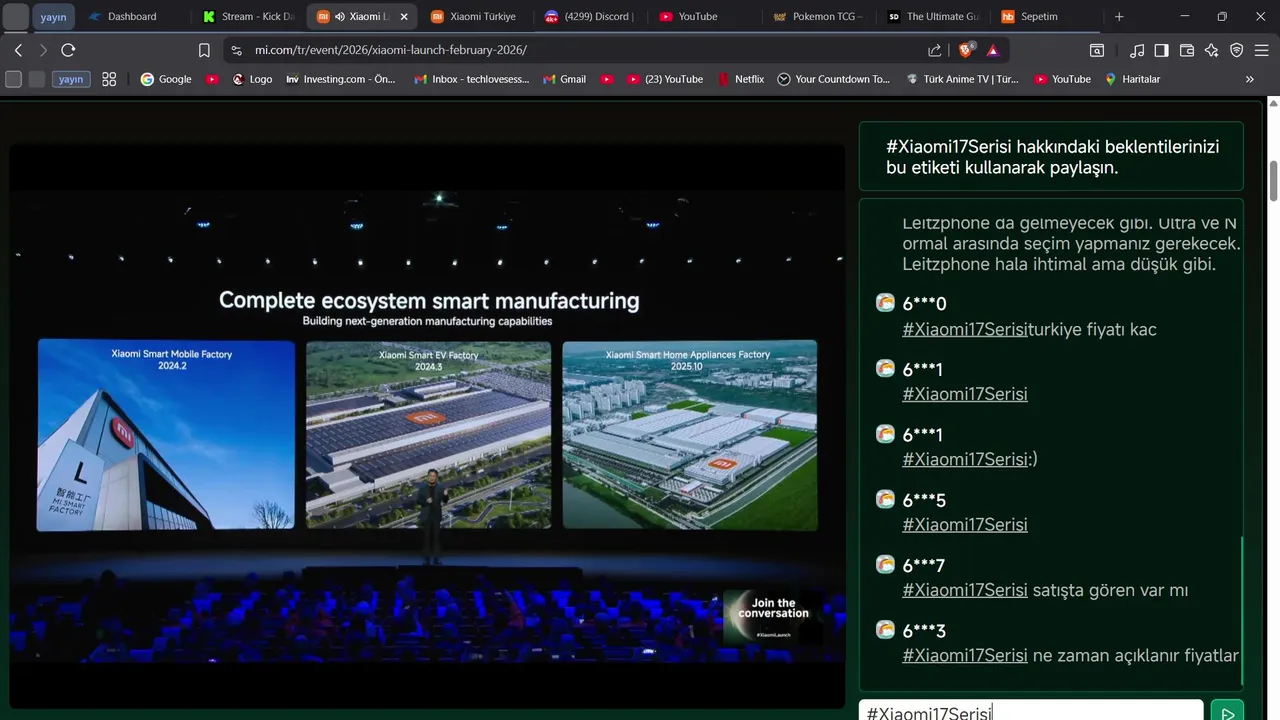The image size is (1280, 720).
Task: Switch to the Dashboard tab
Action: coord(132,16)
